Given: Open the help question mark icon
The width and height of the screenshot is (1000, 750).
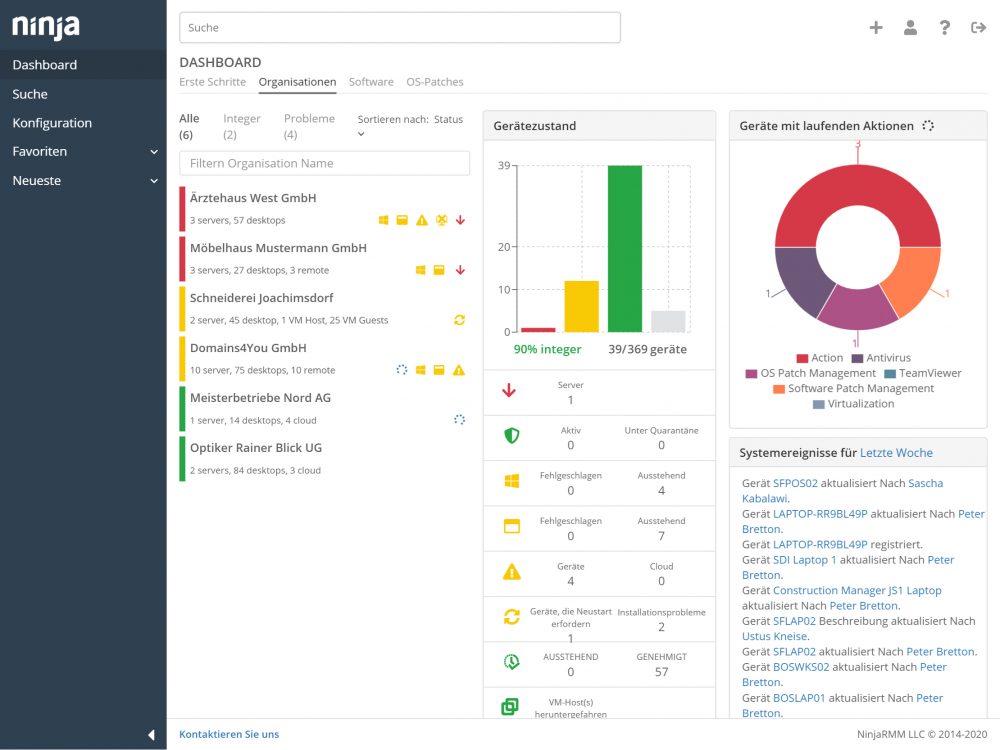Looking at the screenshot, I should point(945,27).
